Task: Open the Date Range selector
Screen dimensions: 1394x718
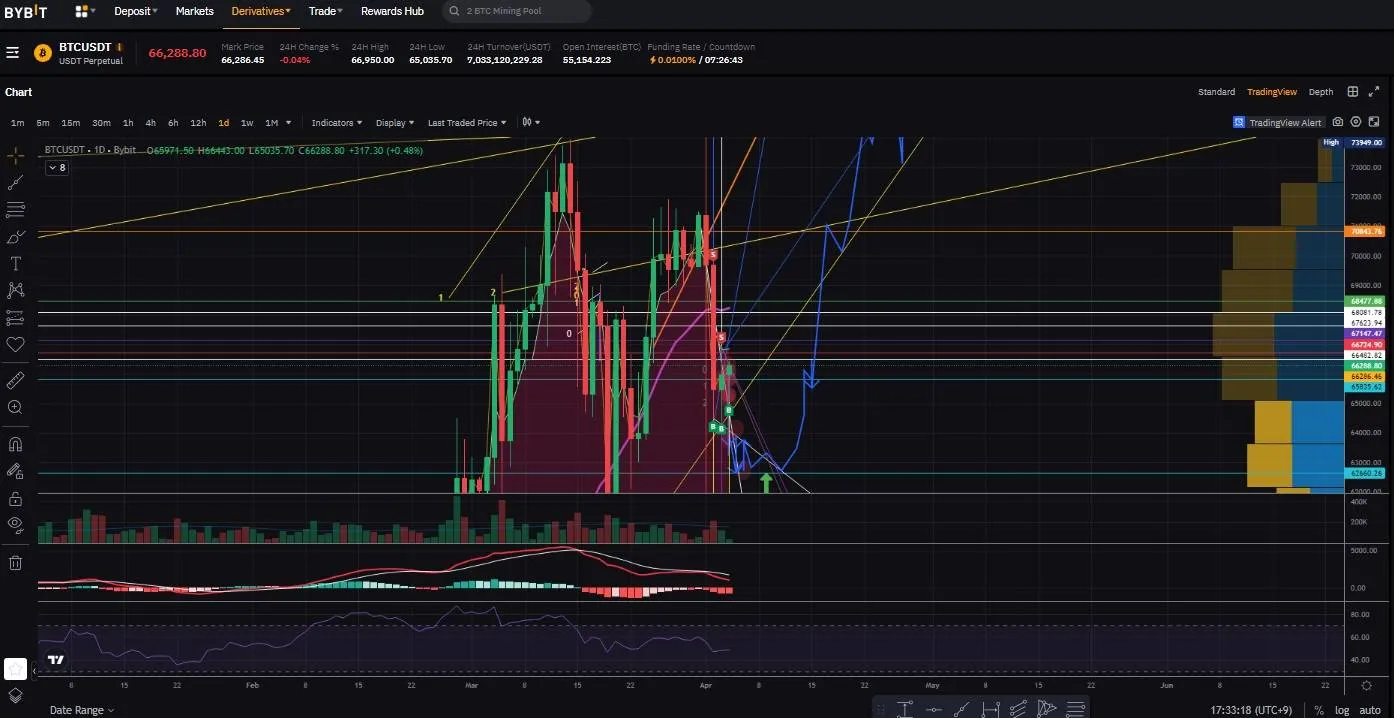Action: 82,710
